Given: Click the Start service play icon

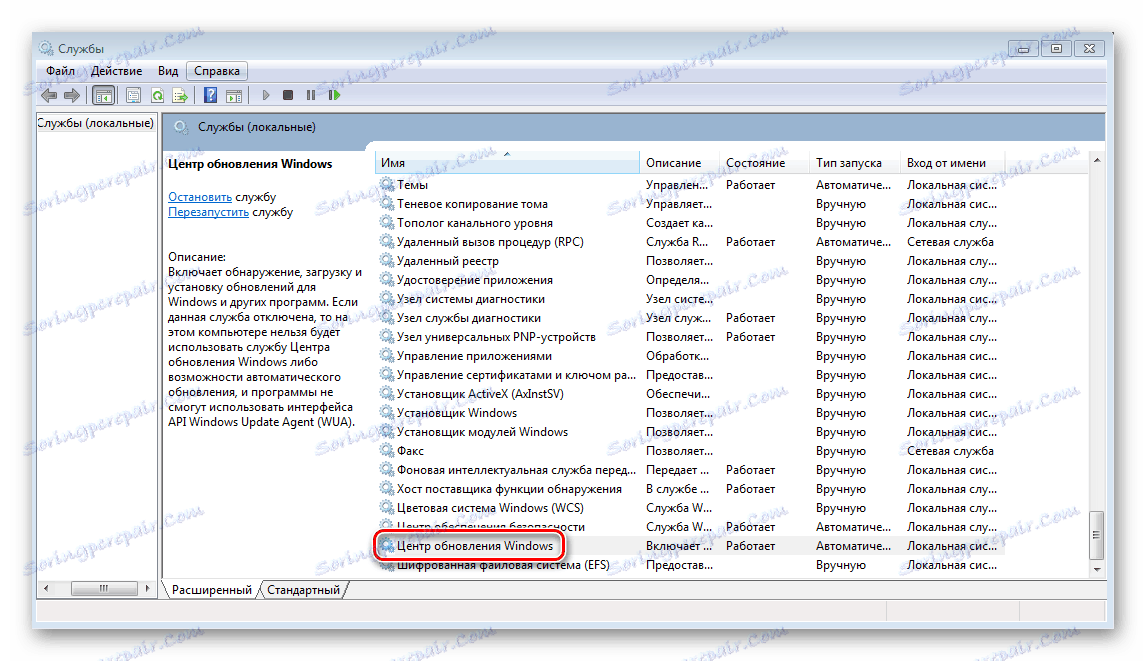Looking at the screenshot, I should 264,95.
